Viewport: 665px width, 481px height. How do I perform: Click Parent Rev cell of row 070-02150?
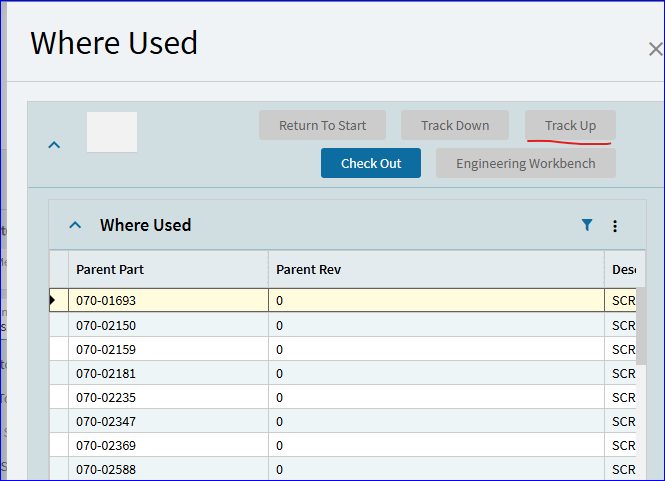click(436, 325)
